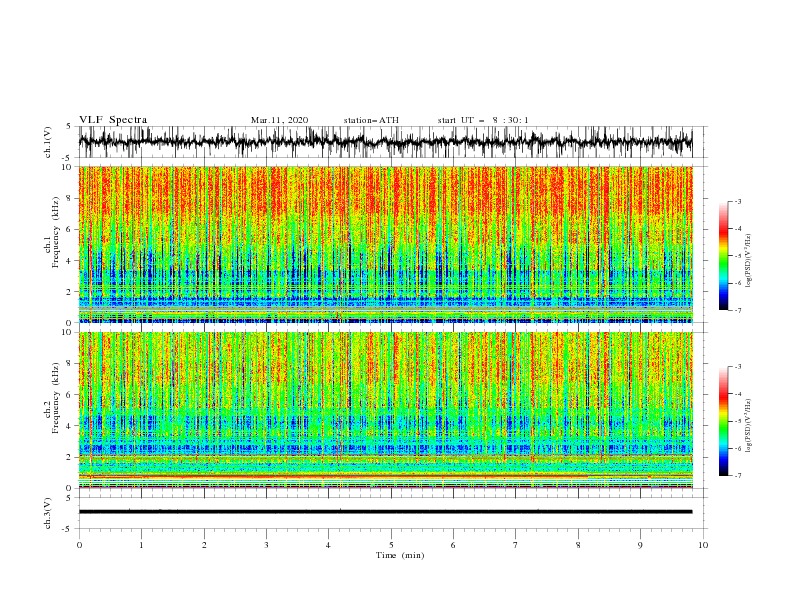Click the "-3" value on ch.1 colorbar

(x=738, y=202)
